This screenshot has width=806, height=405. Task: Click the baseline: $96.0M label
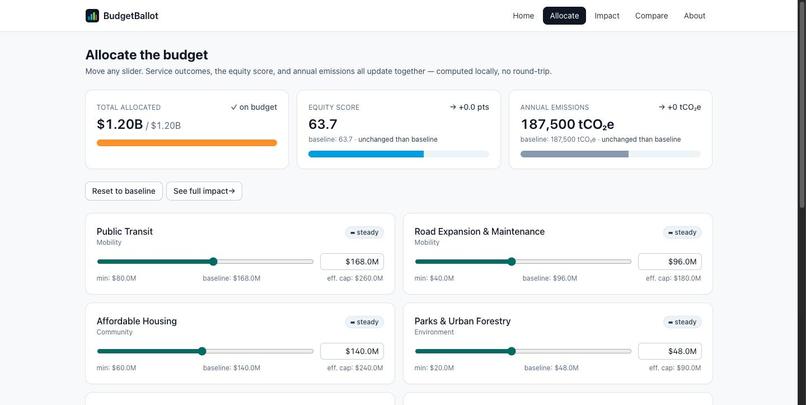(550, 279)
